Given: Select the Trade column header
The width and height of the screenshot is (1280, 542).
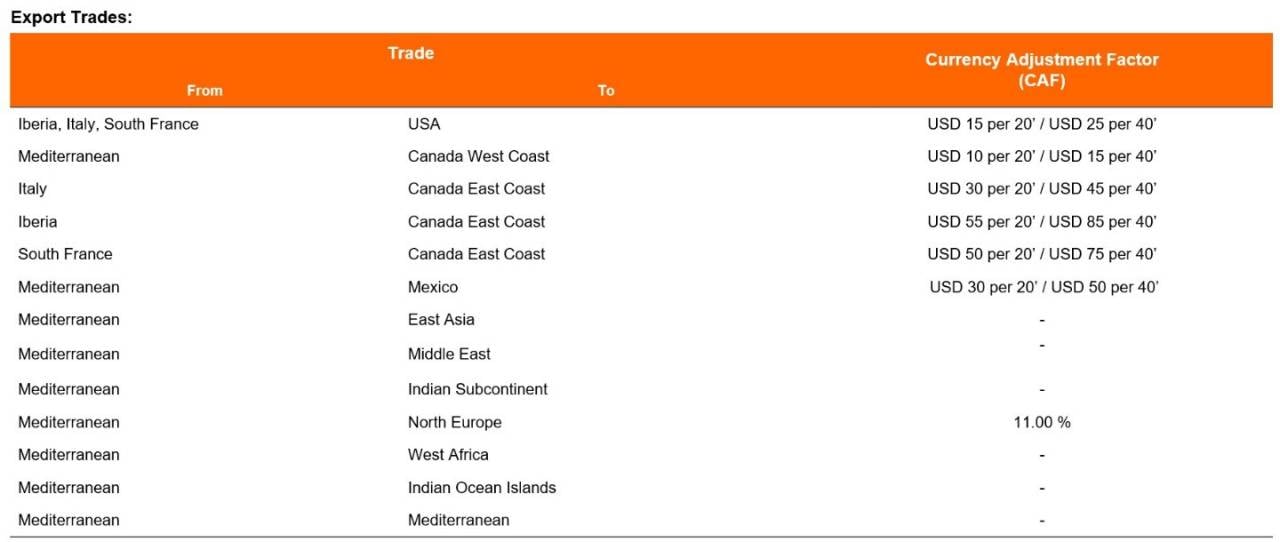Looking at the screenshot, I should 411,53.
